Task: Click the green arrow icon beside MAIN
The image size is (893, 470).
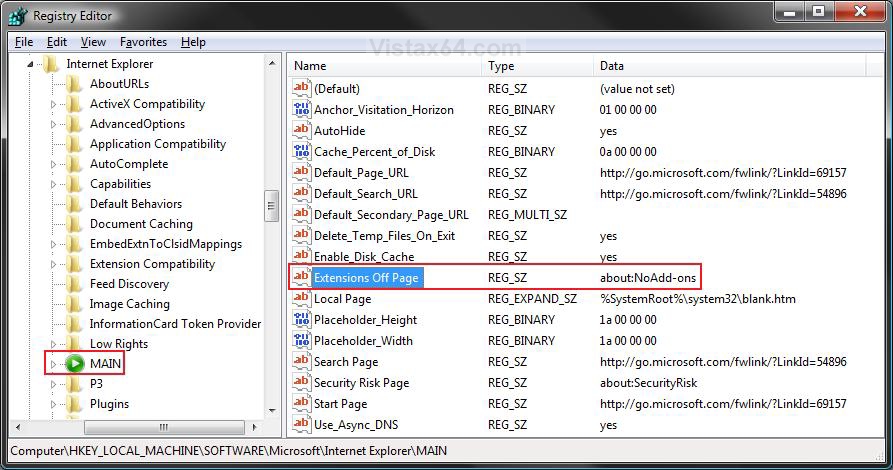Action: (75, 364)
